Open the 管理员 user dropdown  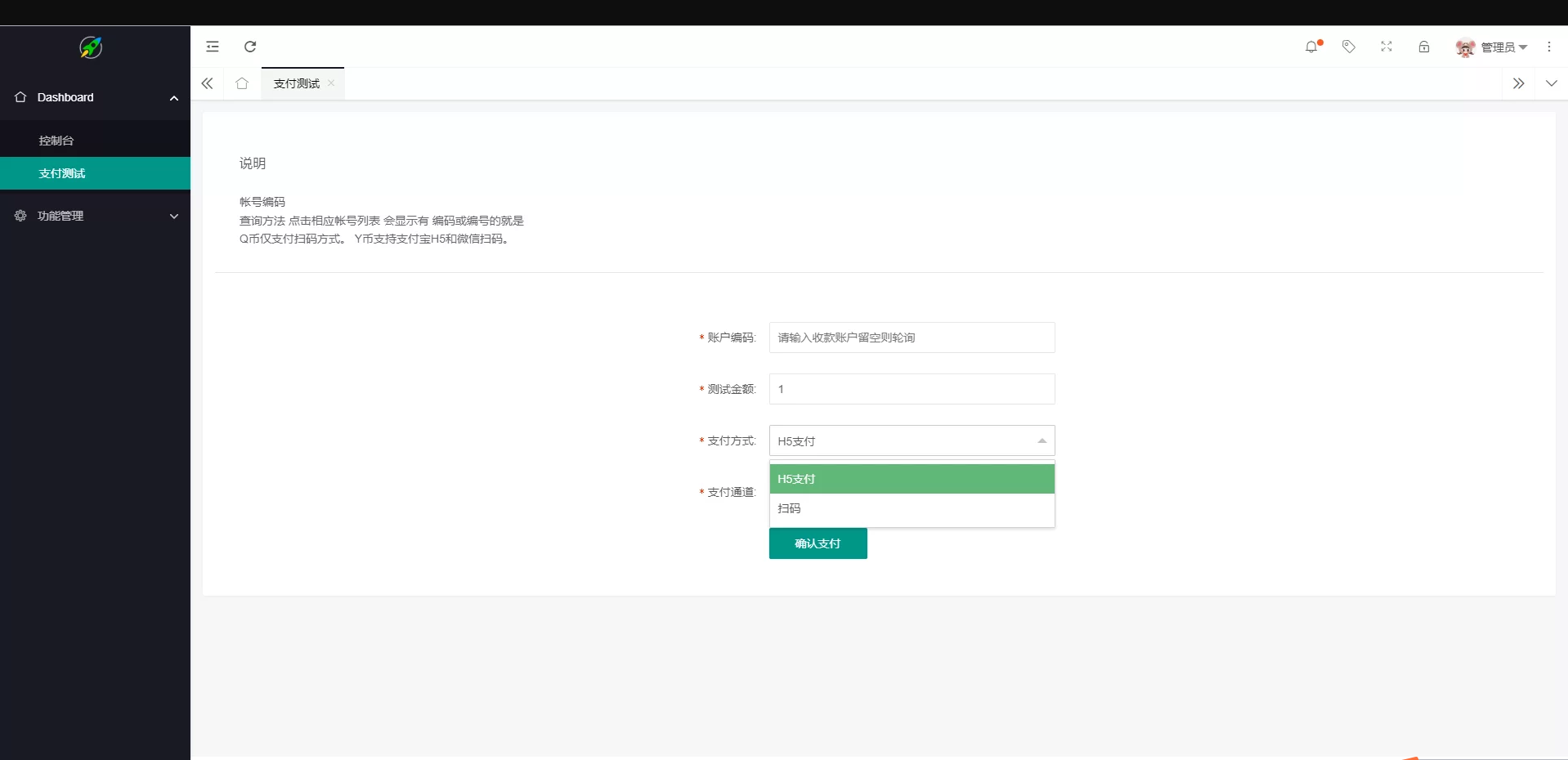click(x=1493, y=47)
